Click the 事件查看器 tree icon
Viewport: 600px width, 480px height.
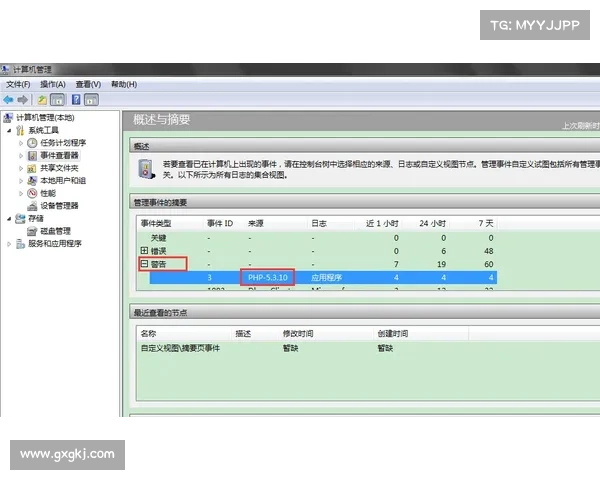click(x=32, y=155)
